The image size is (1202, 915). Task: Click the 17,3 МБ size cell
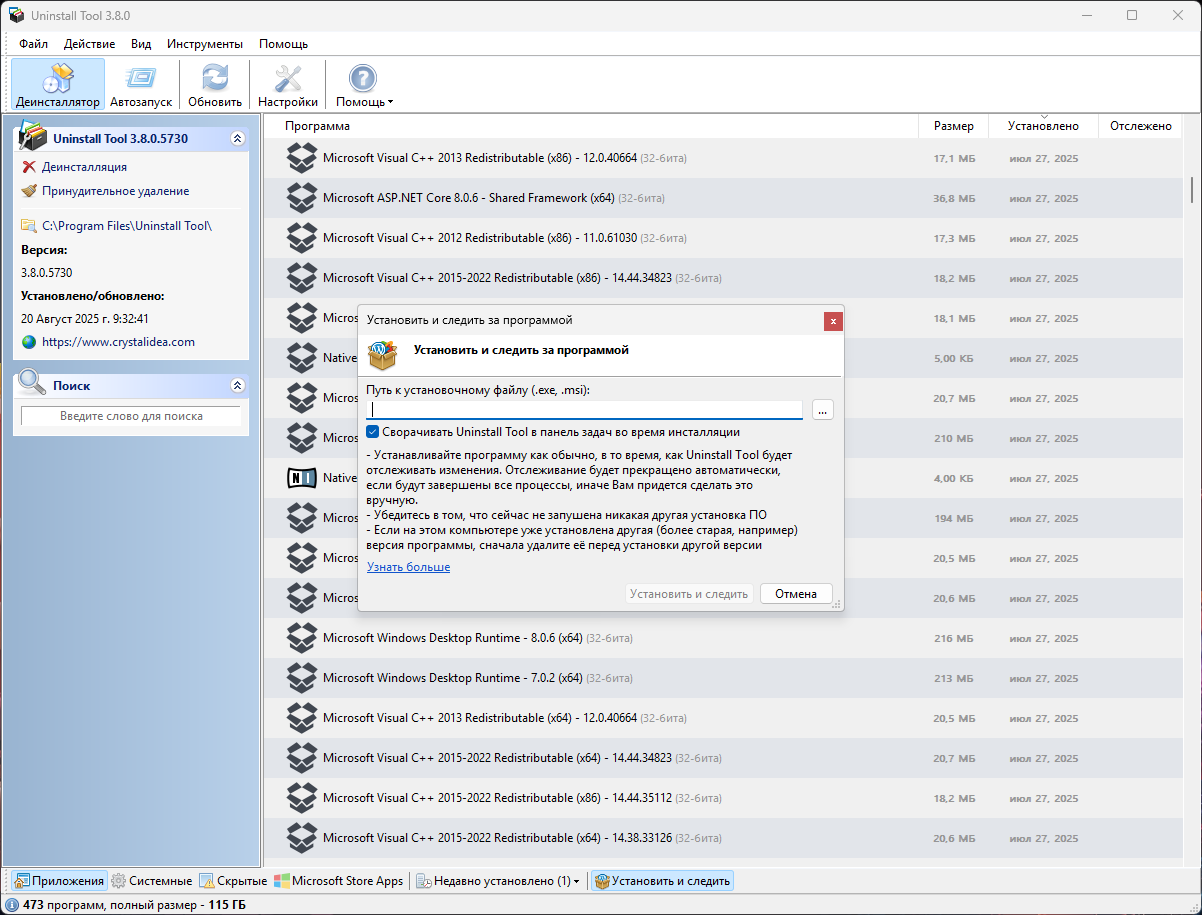click(x=954, y=238)
